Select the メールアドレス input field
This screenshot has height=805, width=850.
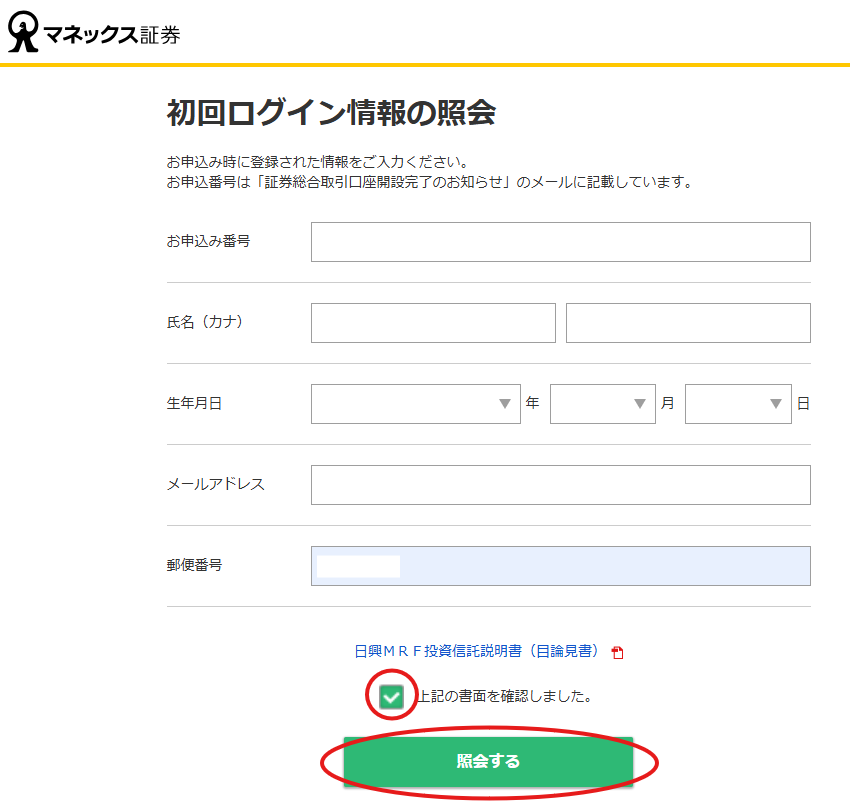click(560, 485)
